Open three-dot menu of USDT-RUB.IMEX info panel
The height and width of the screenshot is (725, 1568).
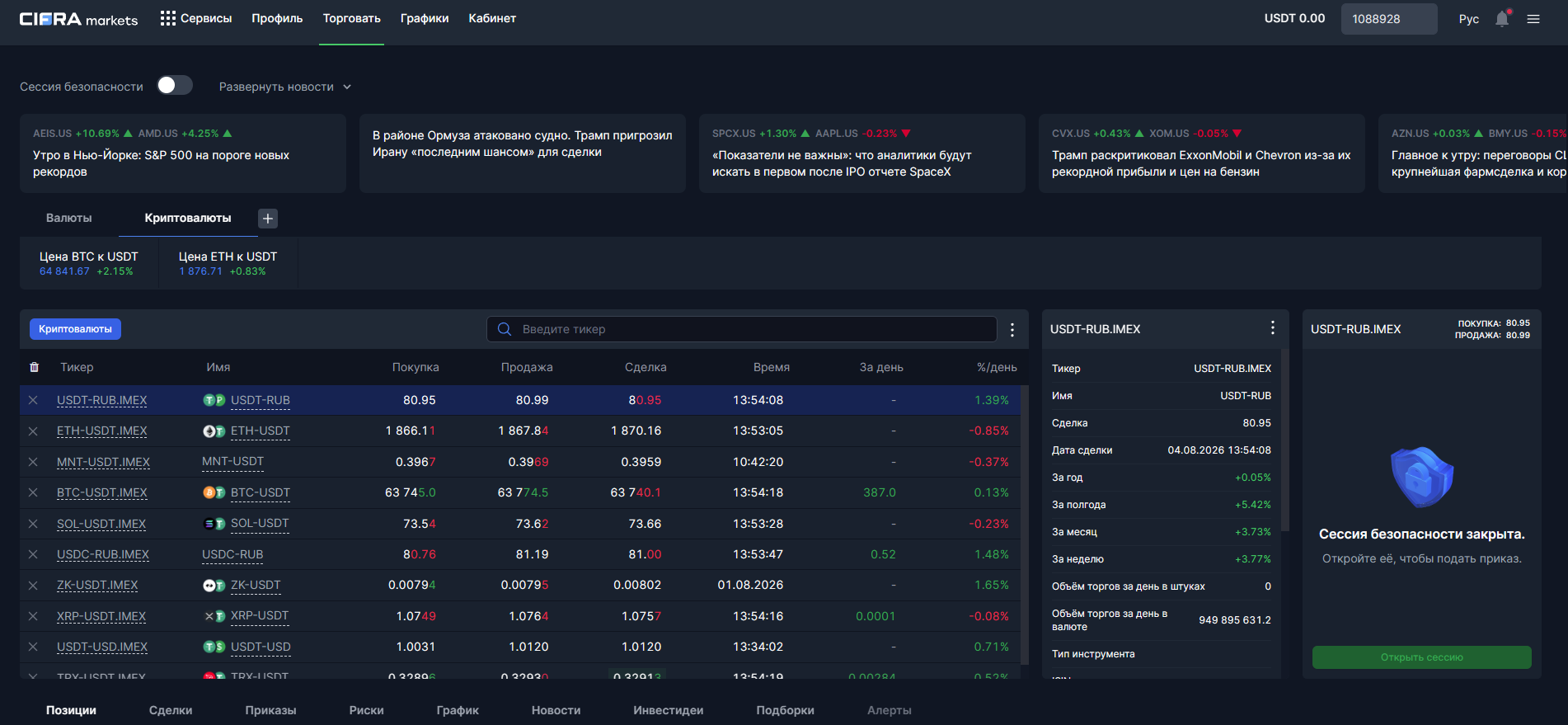[x=1273, y=328]
